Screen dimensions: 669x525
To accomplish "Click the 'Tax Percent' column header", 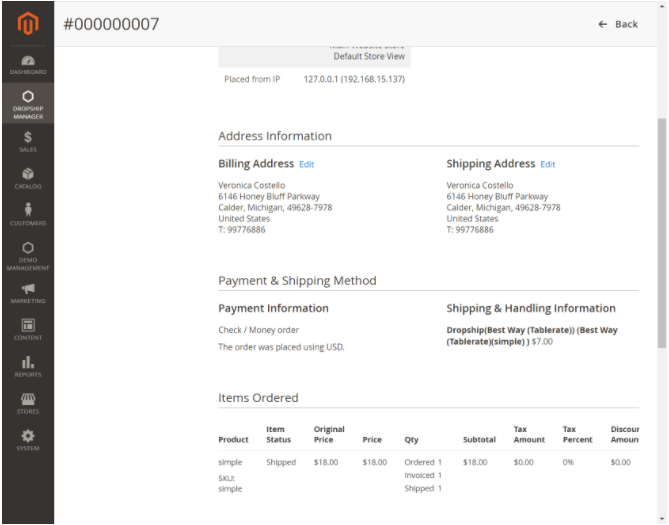I will pyautogui.click(x=577, y=435).
